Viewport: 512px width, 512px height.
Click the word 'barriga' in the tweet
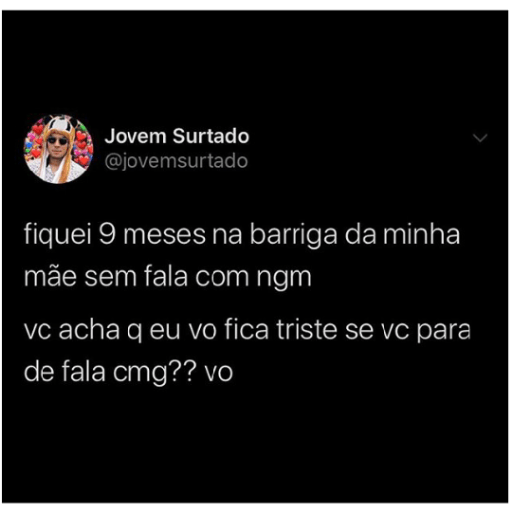[294, 236]
